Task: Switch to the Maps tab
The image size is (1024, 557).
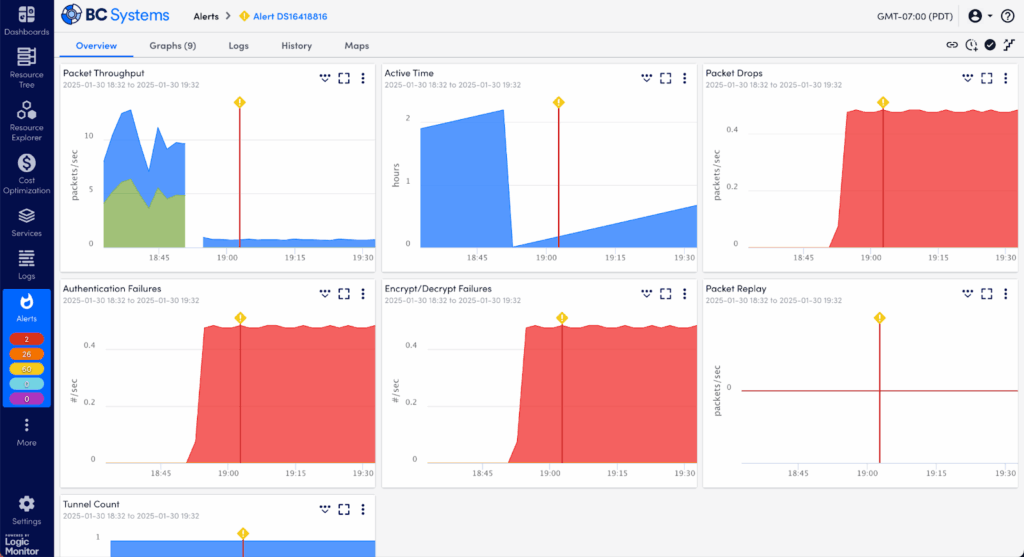Action: (357, 46)
